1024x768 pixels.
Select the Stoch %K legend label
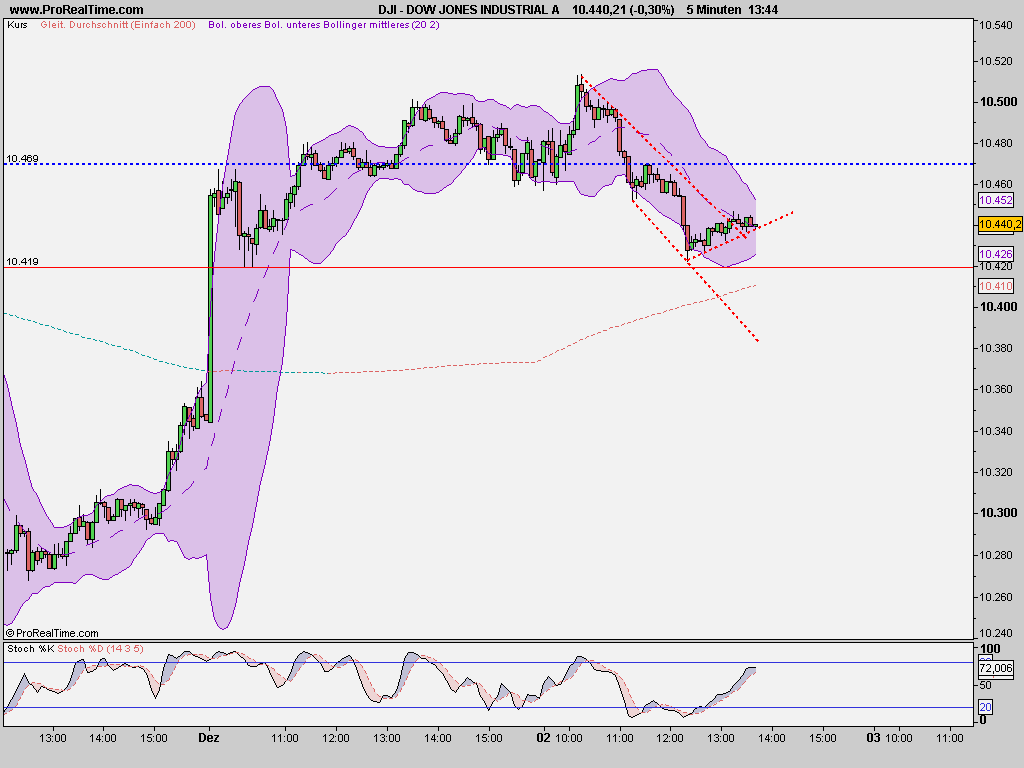31,648
